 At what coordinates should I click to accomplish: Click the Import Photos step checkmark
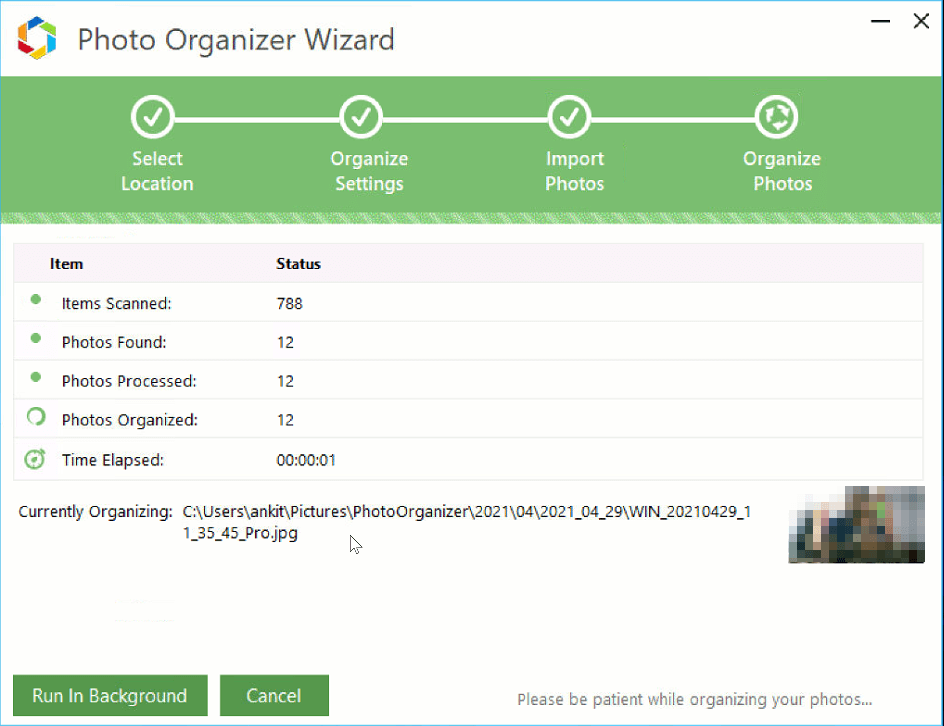click(x=569, y=118)
